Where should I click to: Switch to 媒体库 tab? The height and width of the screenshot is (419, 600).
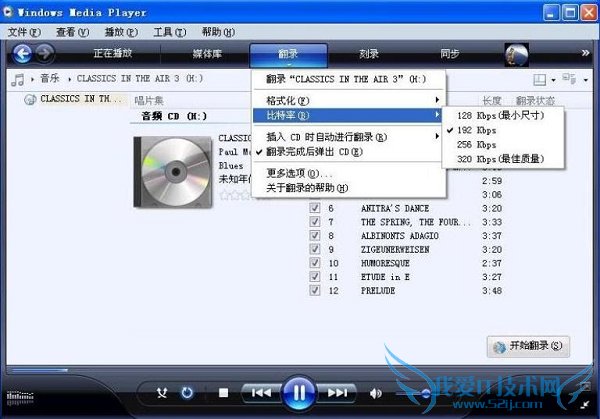207,54
